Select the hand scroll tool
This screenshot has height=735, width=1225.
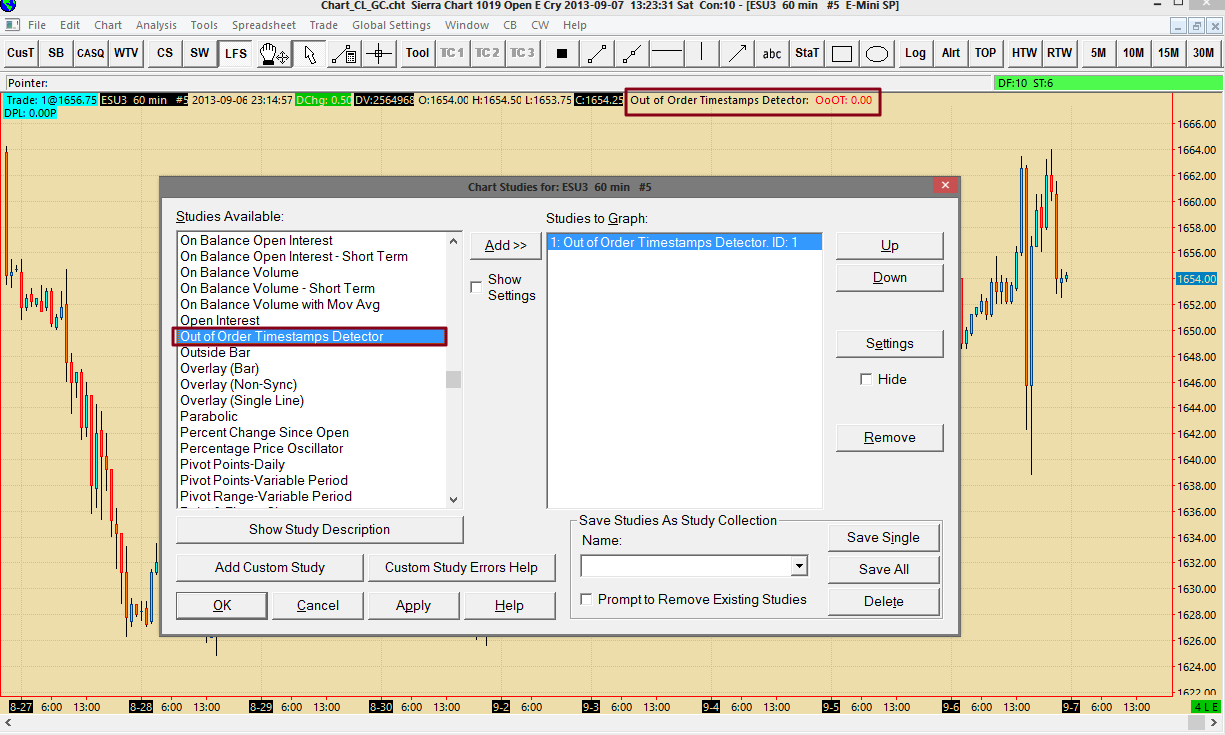point(274,53)
